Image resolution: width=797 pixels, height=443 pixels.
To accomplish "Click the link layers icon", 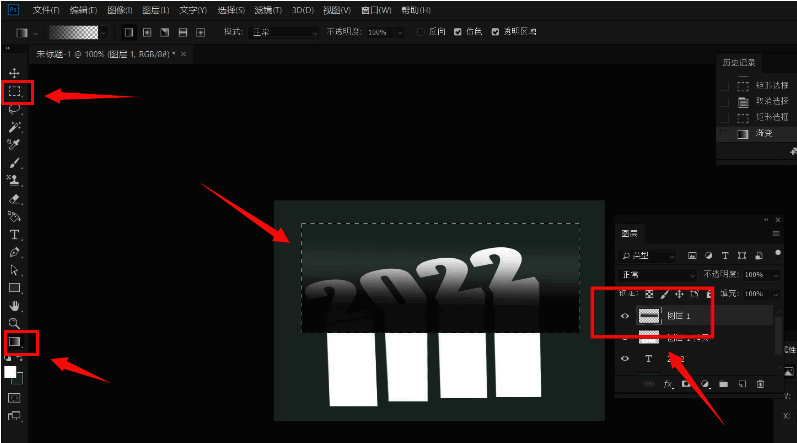I will click(649, 384).
